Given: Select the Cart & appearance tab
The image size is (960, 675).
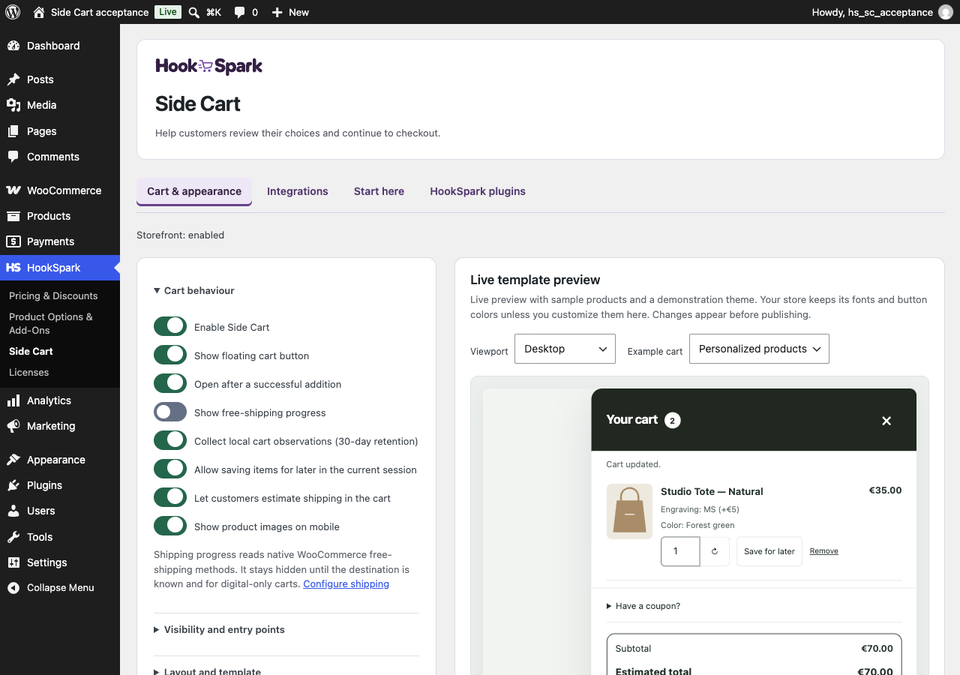Looking at the screenshot, I should [194, 192].
